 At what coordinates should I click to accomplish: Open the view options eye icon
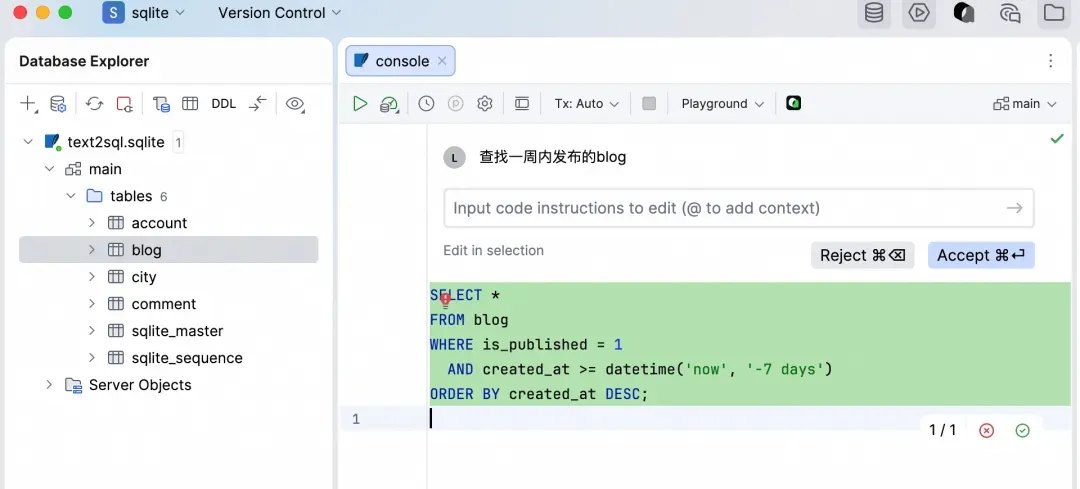click(295, 104)
